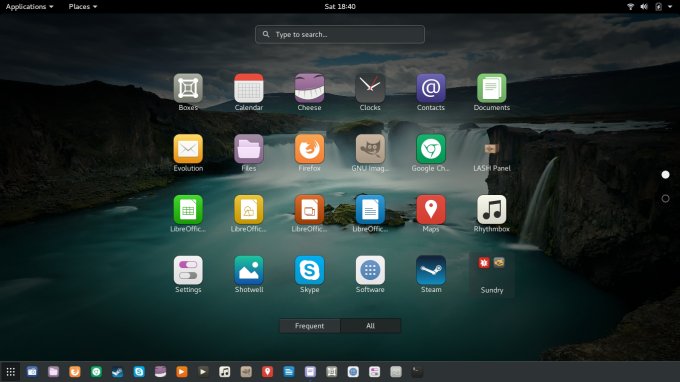Click the volume speaker icon
680x382 pixels.
pos(644,7)
